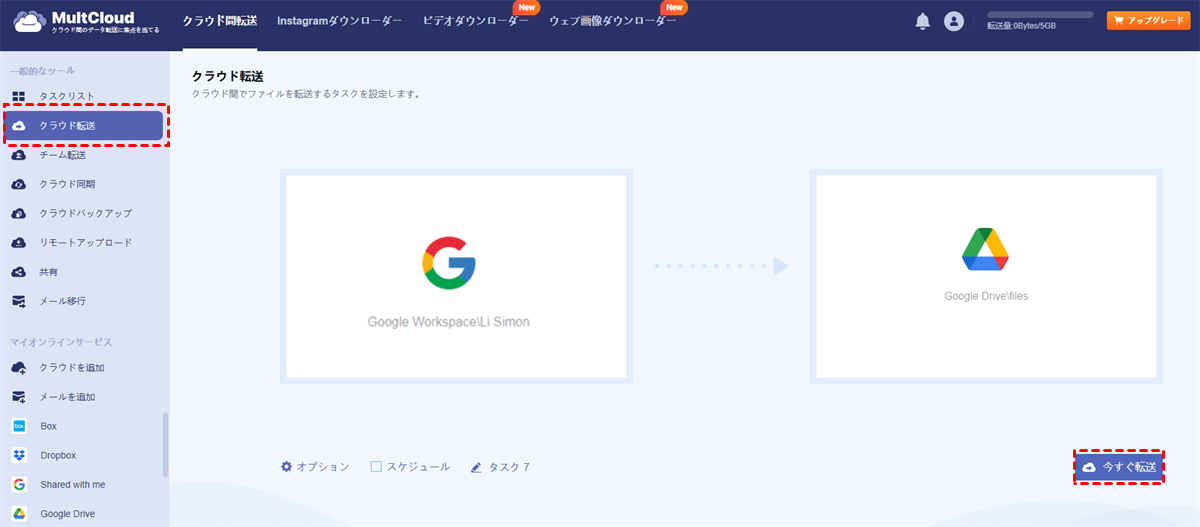Image resolution: width=1200 pixels, height=527 pixels.
Task: Open the notifications bell
Action: coord(923,21)
